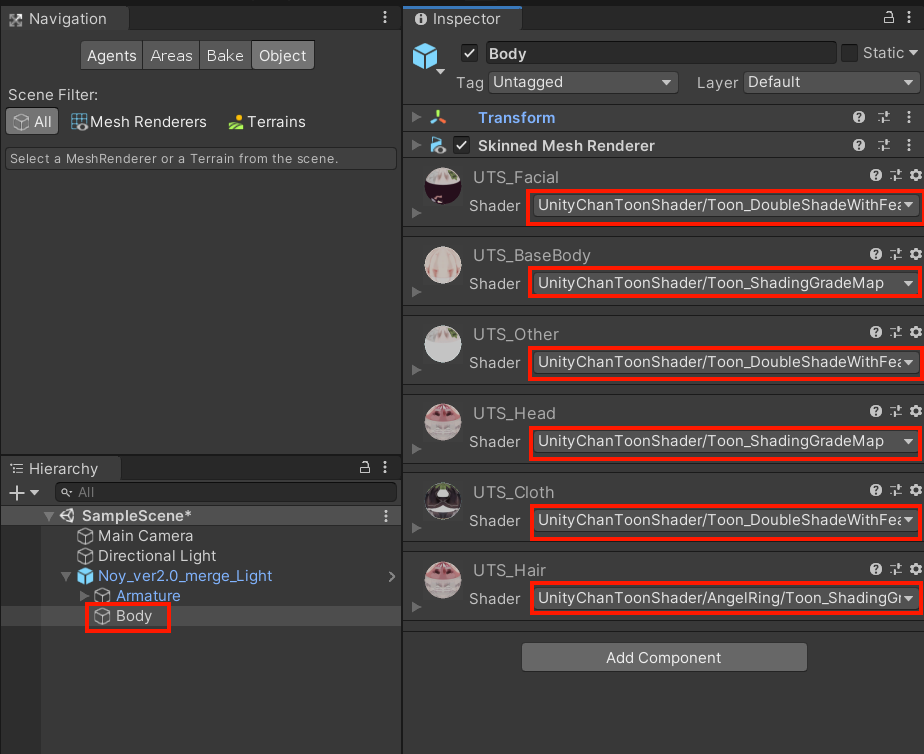Open the Inspector panel options menu
Viewport: 924px width, 754px height.
(x=909, y=18)
